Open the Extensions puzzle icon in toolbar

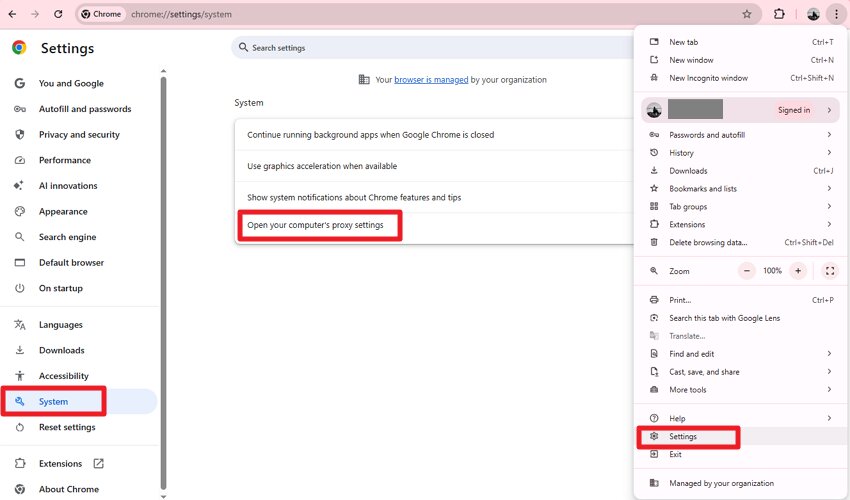[779, 14]
